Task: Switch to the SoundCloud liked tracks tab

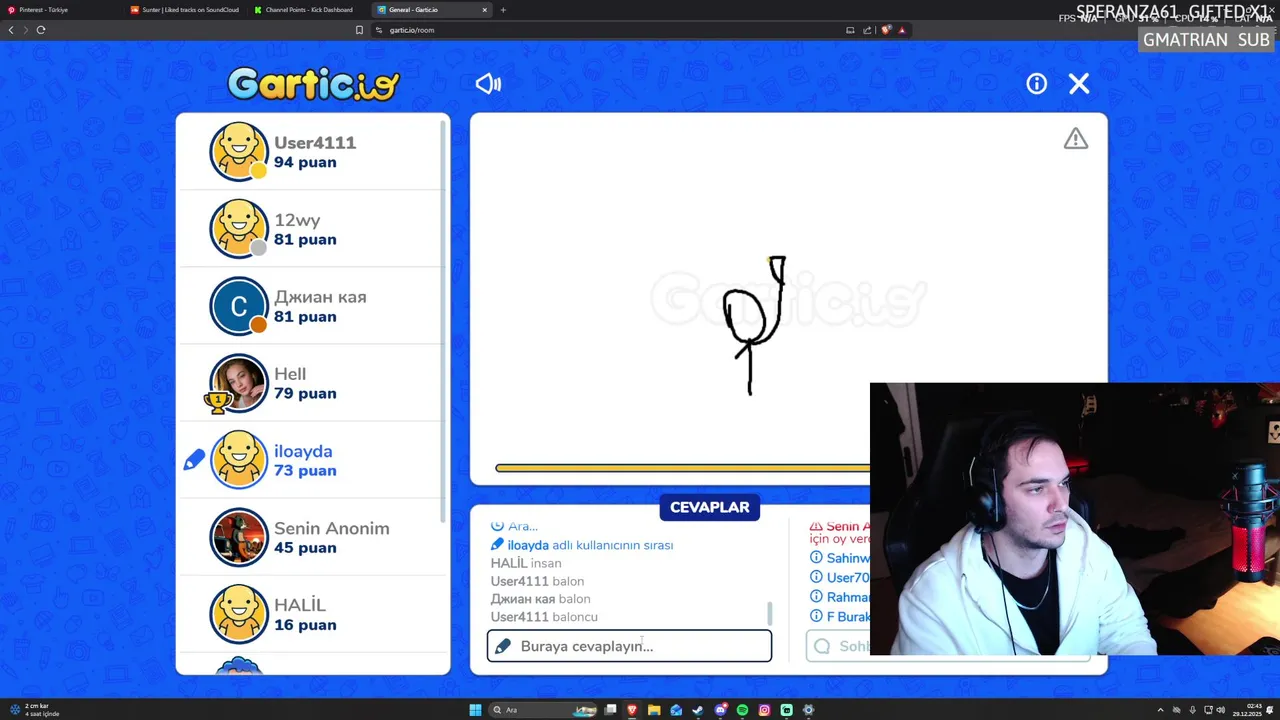Action: coord(185,10)
